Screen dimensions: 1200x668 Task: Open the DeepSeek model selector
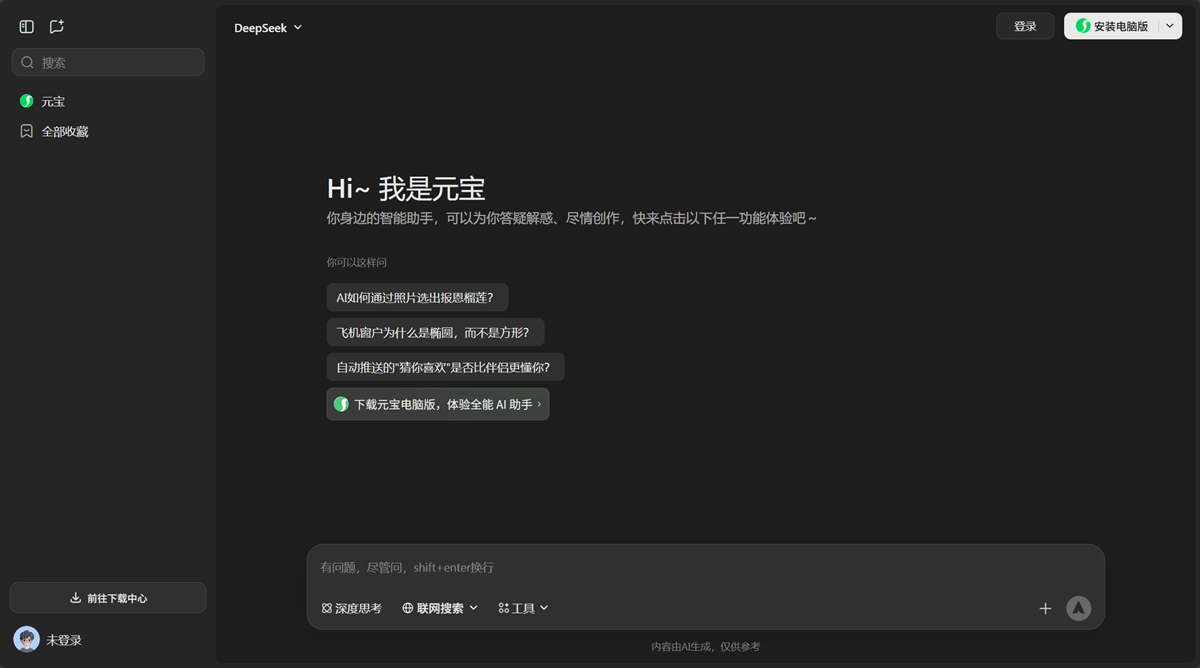point(268,27)
